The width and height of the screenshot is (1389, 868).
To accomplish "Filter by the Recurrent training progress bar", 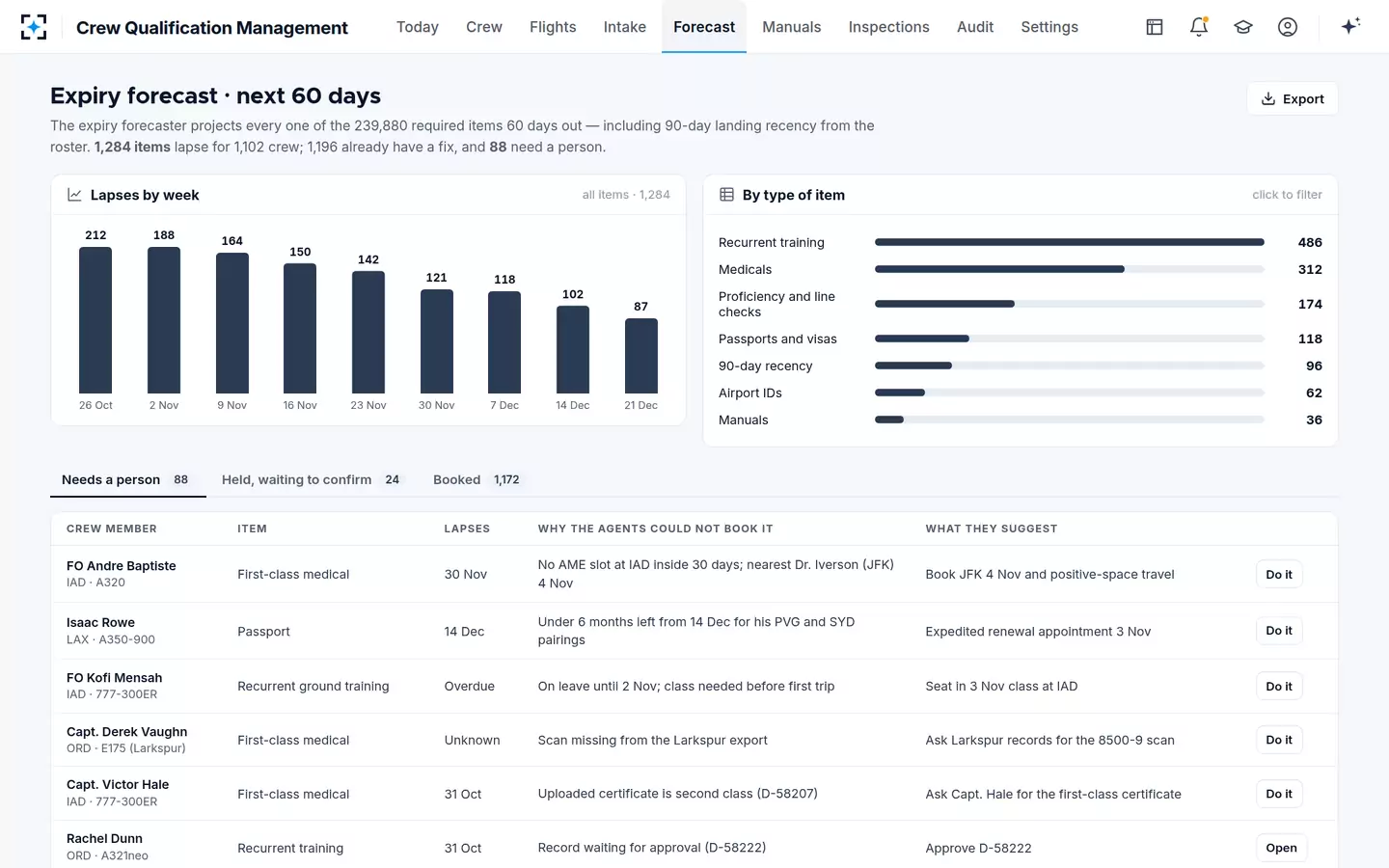I will point(1069,242).
